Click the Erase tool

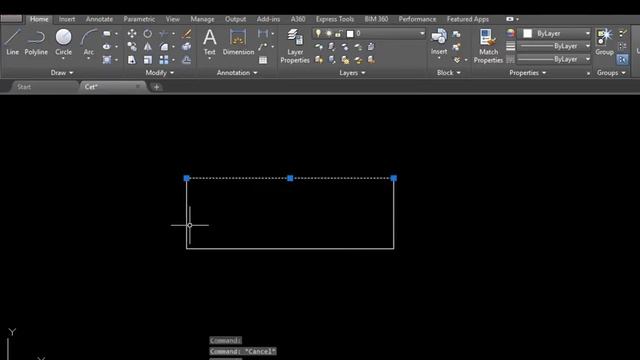point(186,34)
